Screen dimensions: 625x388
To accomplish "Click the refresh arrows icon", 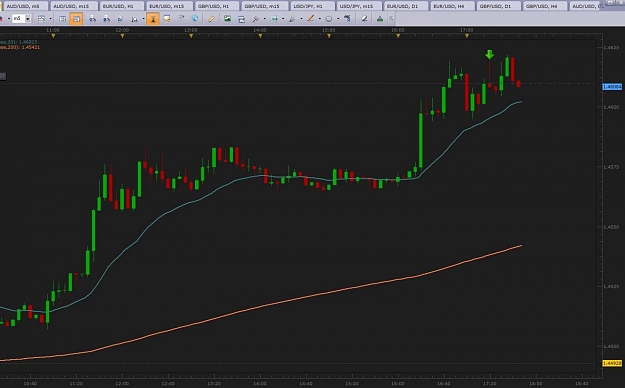I will point(241,18).
